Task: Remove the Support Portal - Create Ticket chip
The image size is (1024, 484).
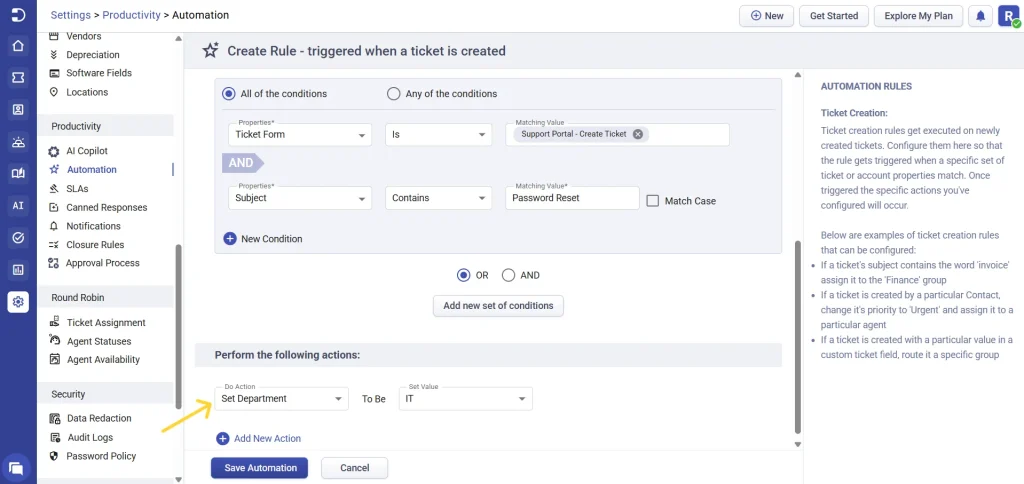Action: click(x=638, y=134)
